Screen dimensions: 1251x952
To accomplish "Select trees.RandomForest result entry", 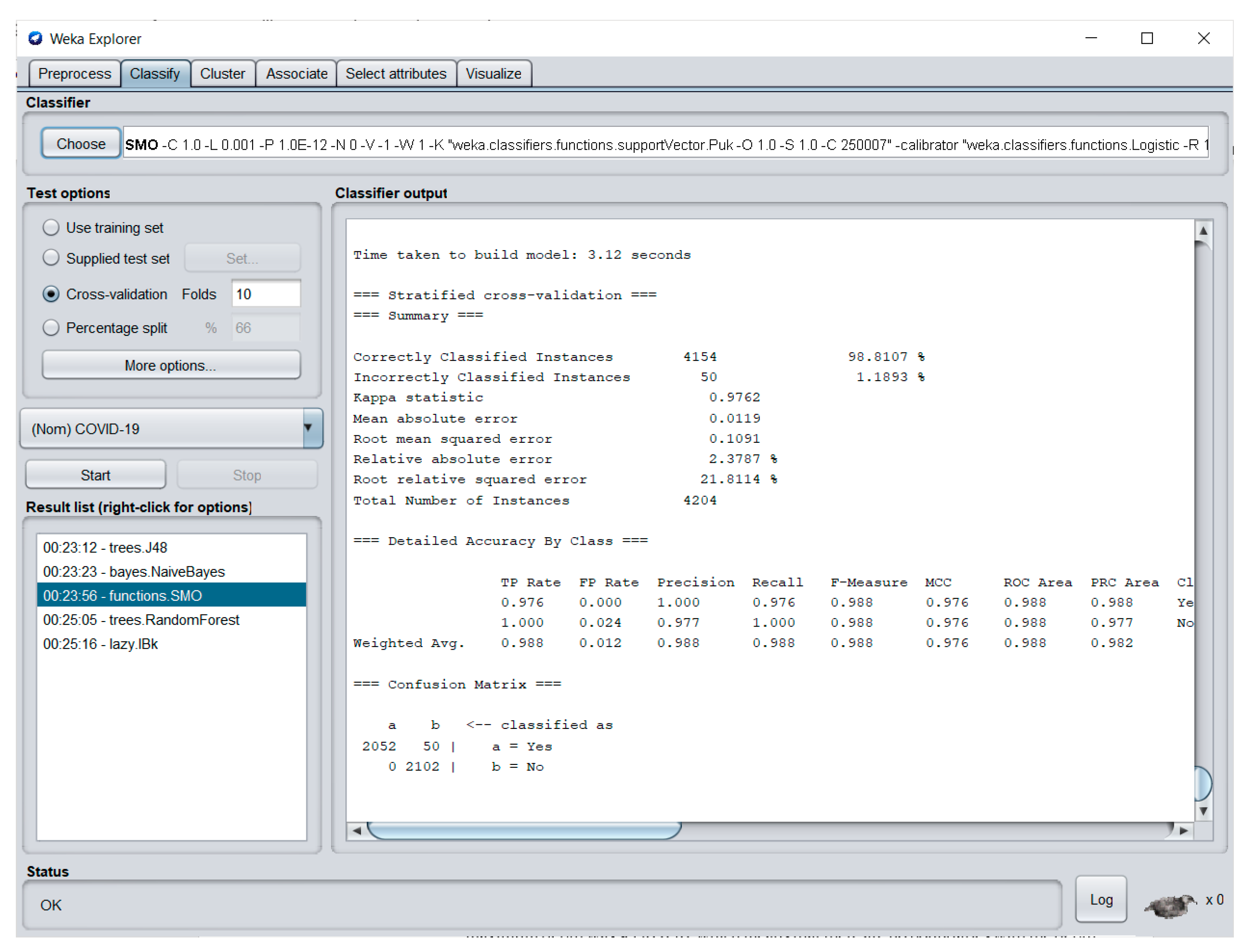I will [141, 620].
